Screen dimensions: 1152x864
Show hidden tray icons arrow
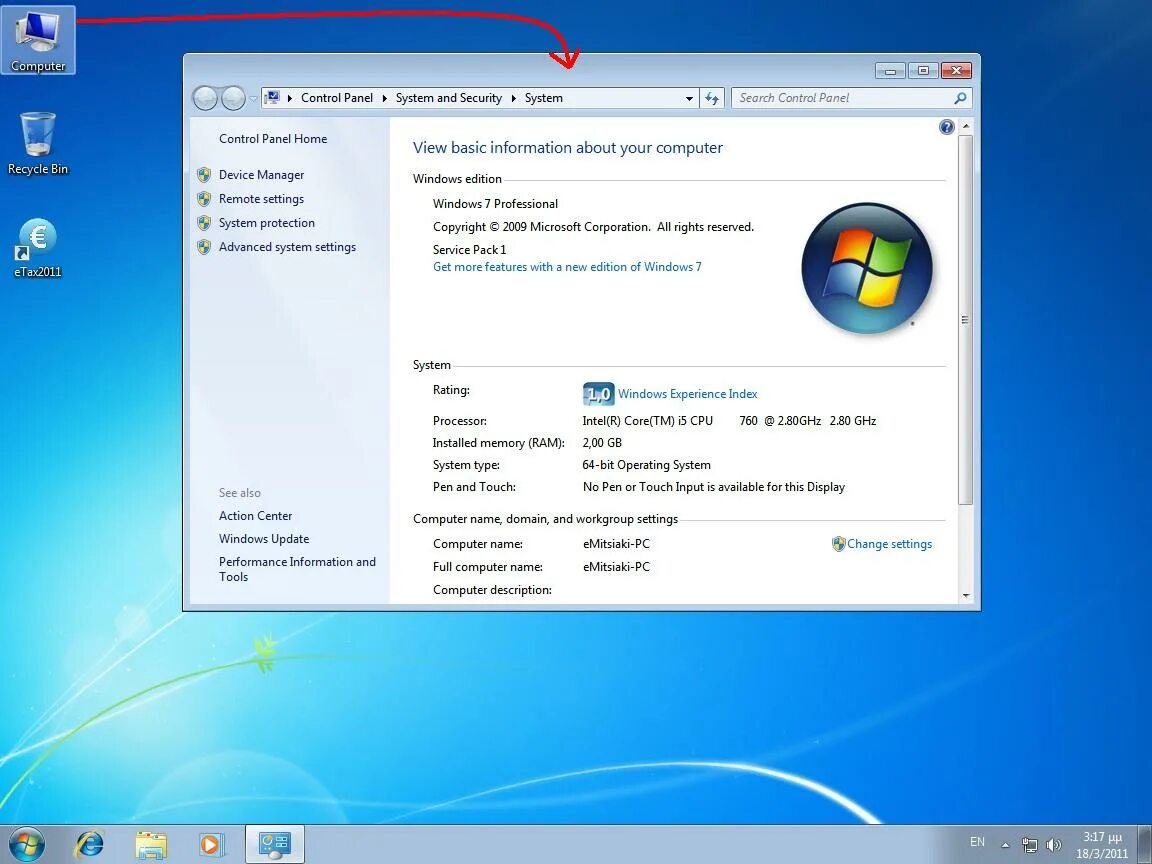pyautogui.click(x=1005, y=845)
